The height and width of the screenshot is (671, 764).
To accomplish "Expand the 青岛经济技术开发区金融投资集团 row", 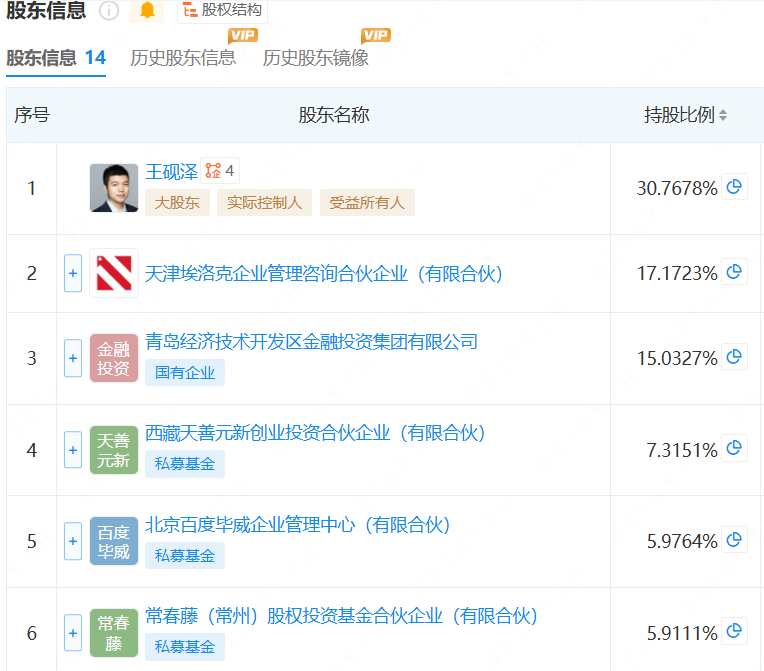I will click(73, 358).
